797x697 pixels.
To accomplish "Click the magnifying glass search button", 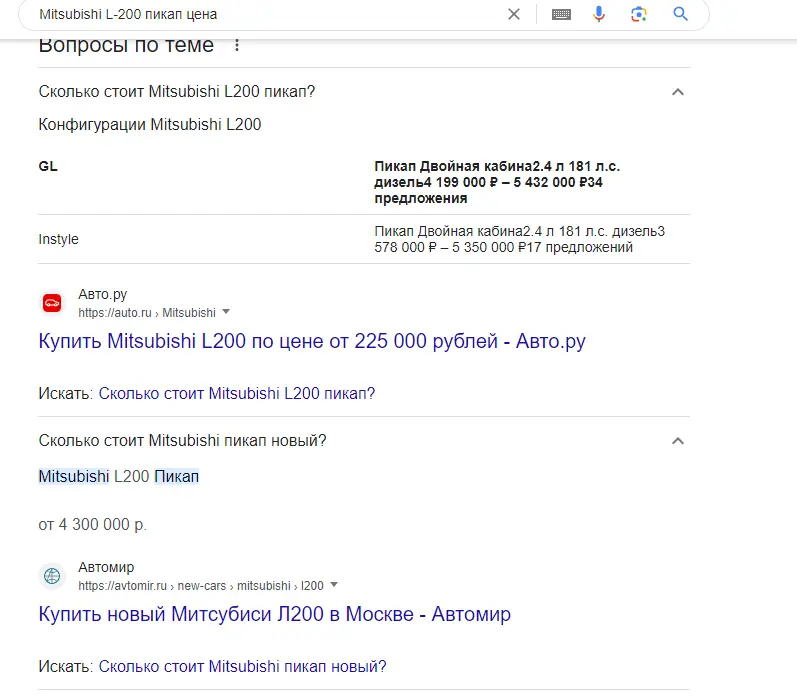I will [x=681, y=14].
